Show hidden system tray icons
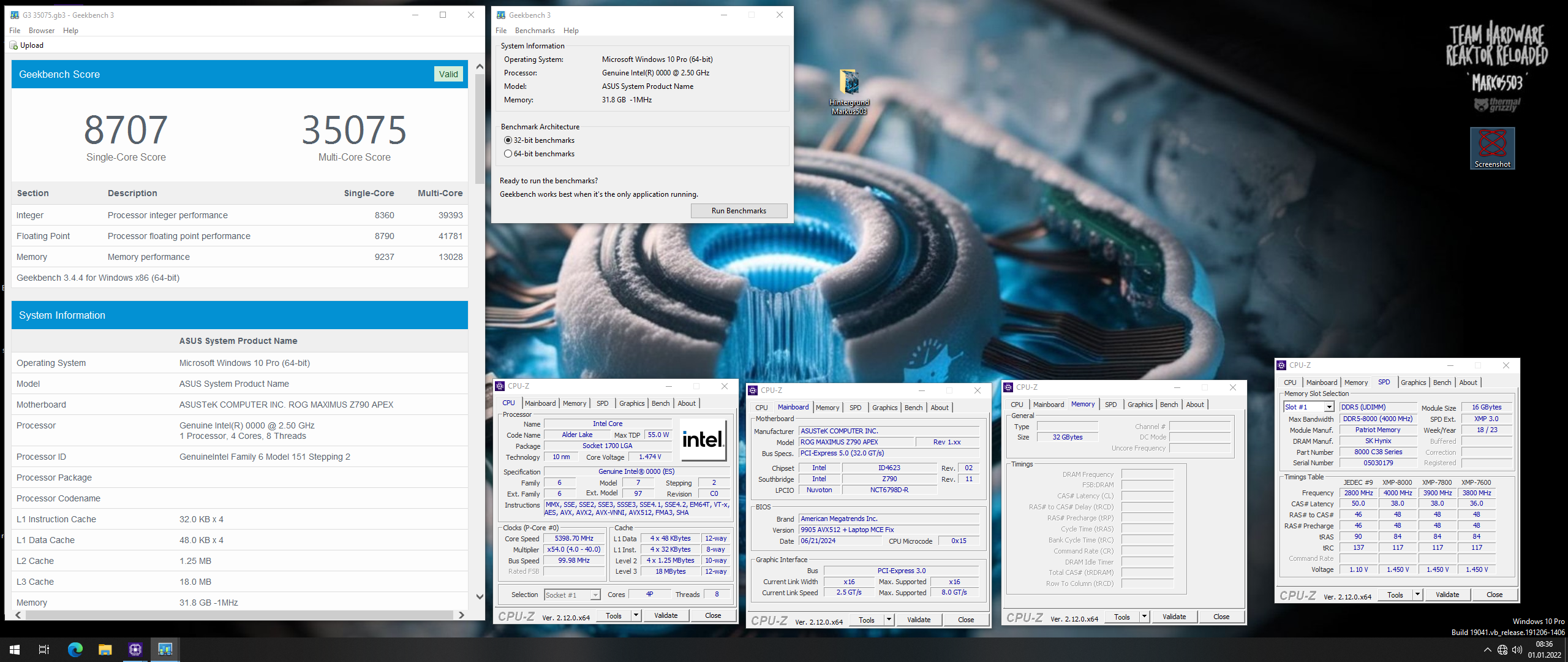 point(1487,650)
